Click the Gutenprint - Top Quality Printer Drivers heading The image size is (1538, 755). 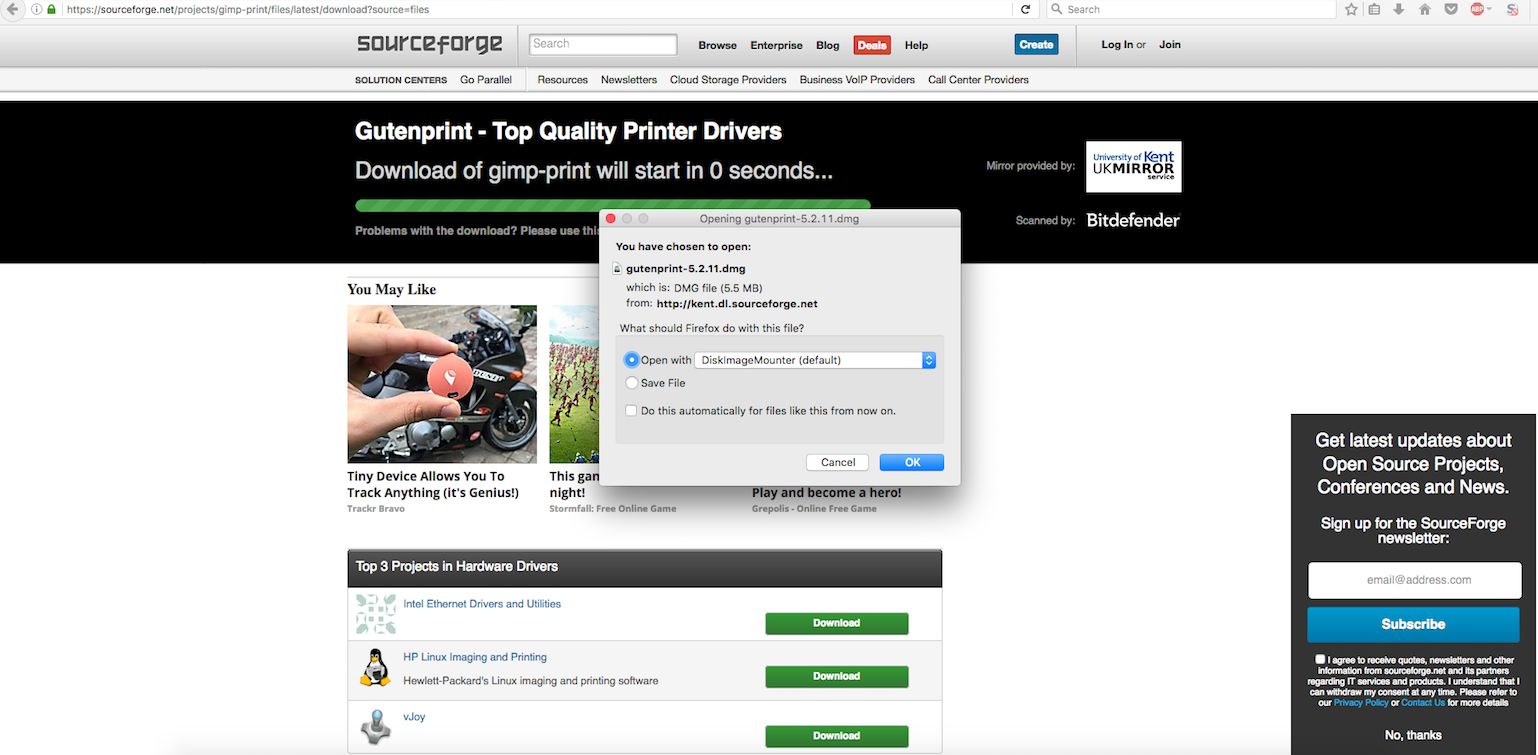(568, 131)
